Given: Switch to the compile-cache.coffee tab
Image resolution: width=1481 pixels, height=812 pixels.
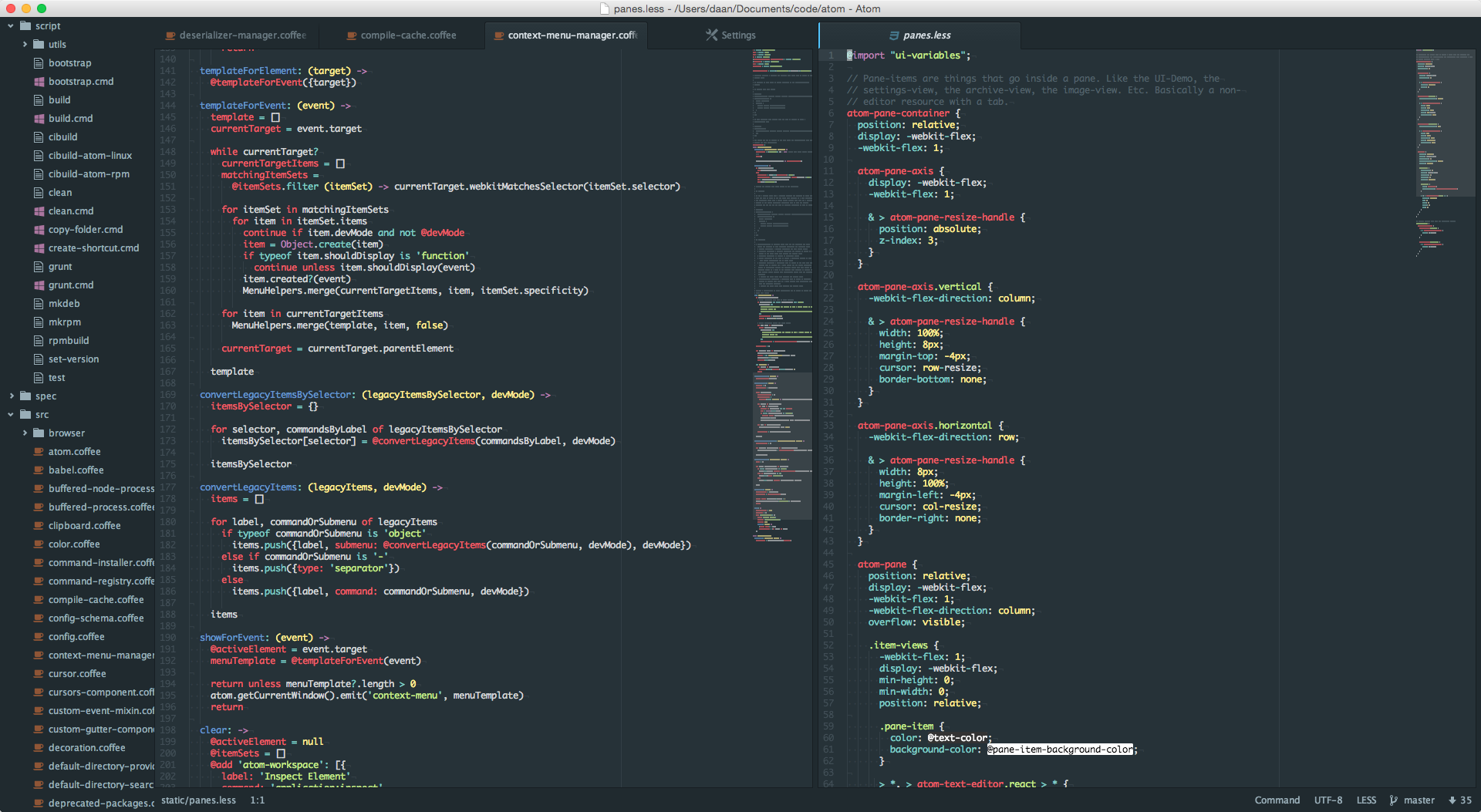Looking at the screenshot, I should pos(401,35).
